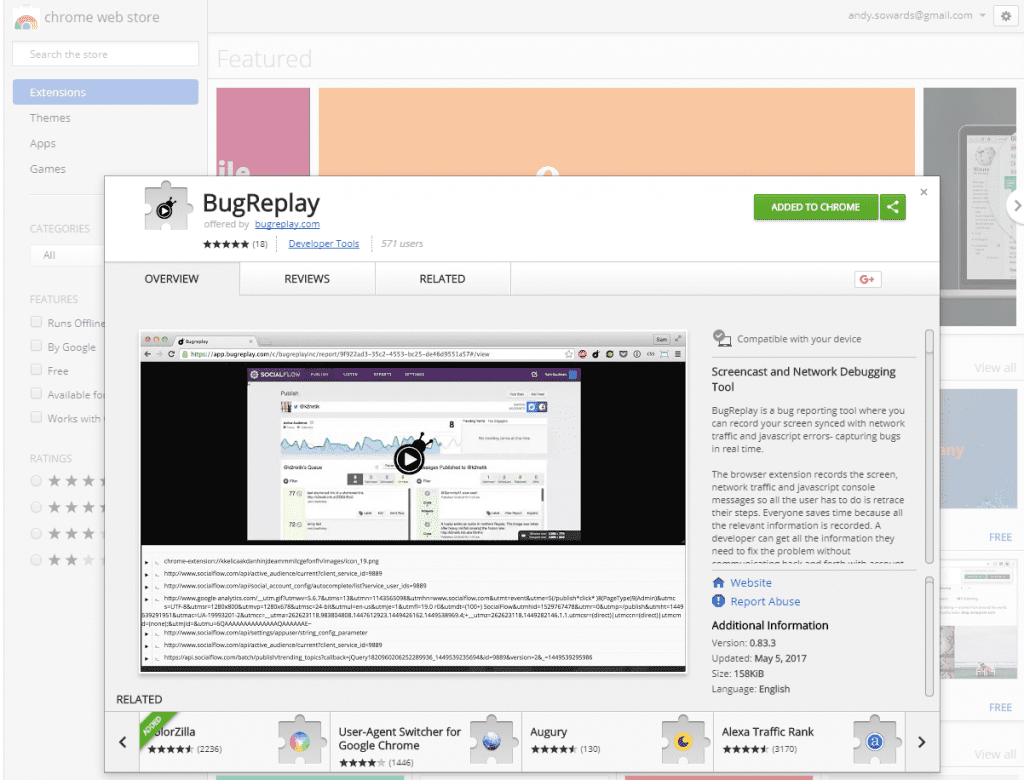This screenshot has height=780, width=1024.
Task: Click the Website home icon
Action: [x=718, y=583]
